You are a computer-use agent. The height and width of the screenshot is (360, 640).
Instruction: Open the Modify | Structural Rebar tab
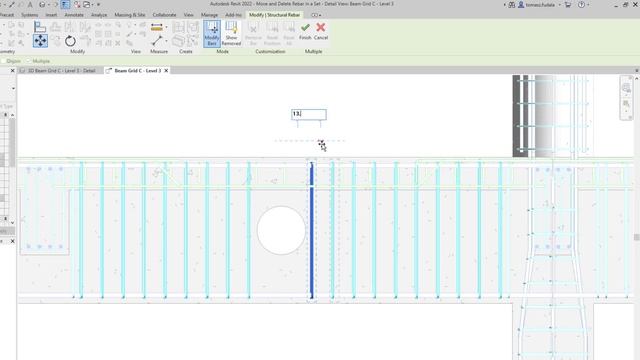[274, 15]
